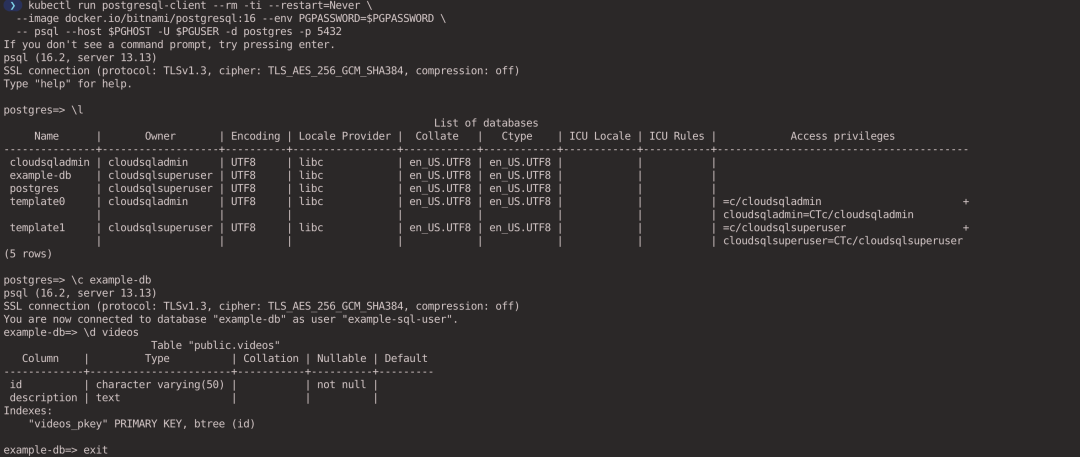Click the Access privileges column header
The width and height of the screenshot is (1080, 457).
(842, 136)
